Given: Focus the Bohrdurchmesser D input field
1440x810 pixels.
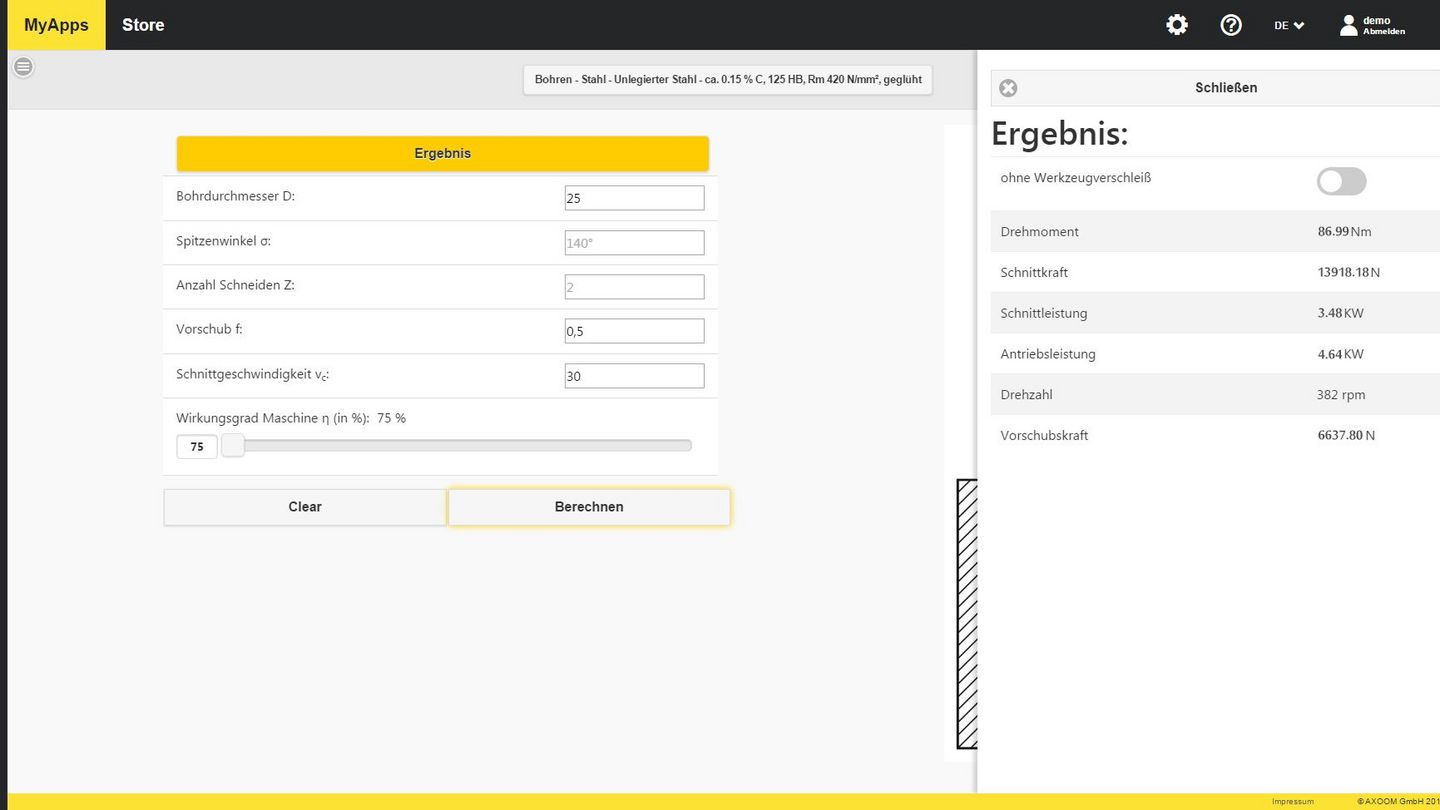Looking at the screenshot, I should (634, 198).
